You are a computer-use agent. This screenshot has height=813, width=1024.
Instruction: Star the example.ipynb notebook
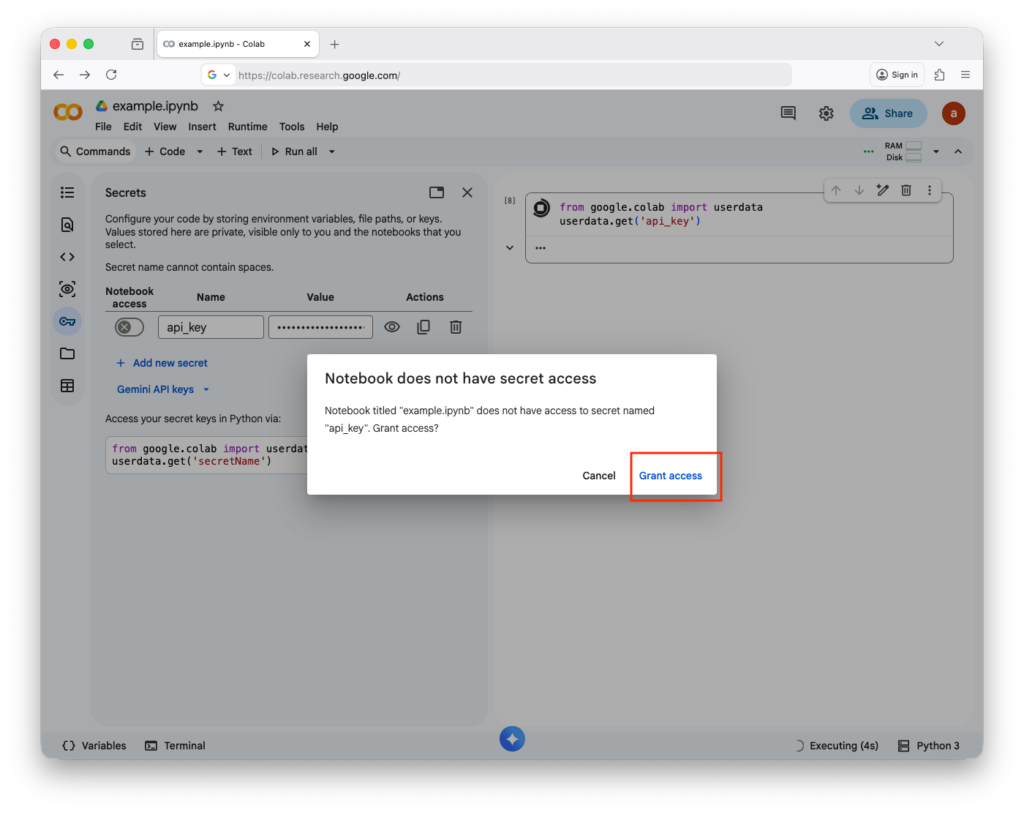coord(218,106)
